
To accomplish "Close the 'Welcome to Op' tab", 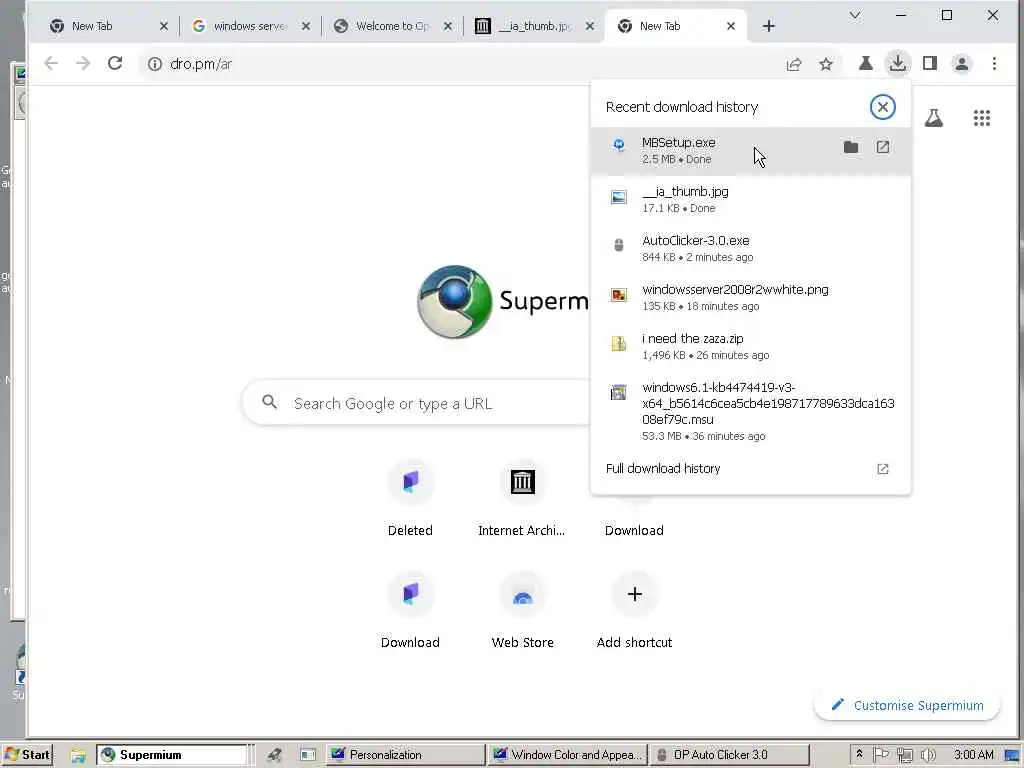I will (448, 26).
